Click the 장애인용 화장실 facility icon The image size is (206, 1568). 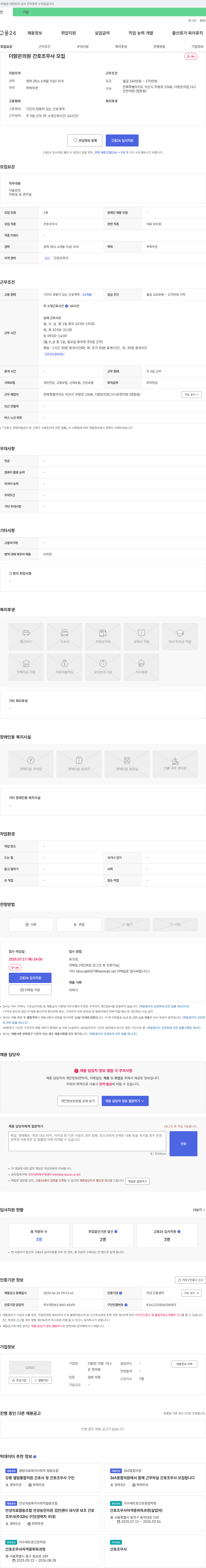127,764
